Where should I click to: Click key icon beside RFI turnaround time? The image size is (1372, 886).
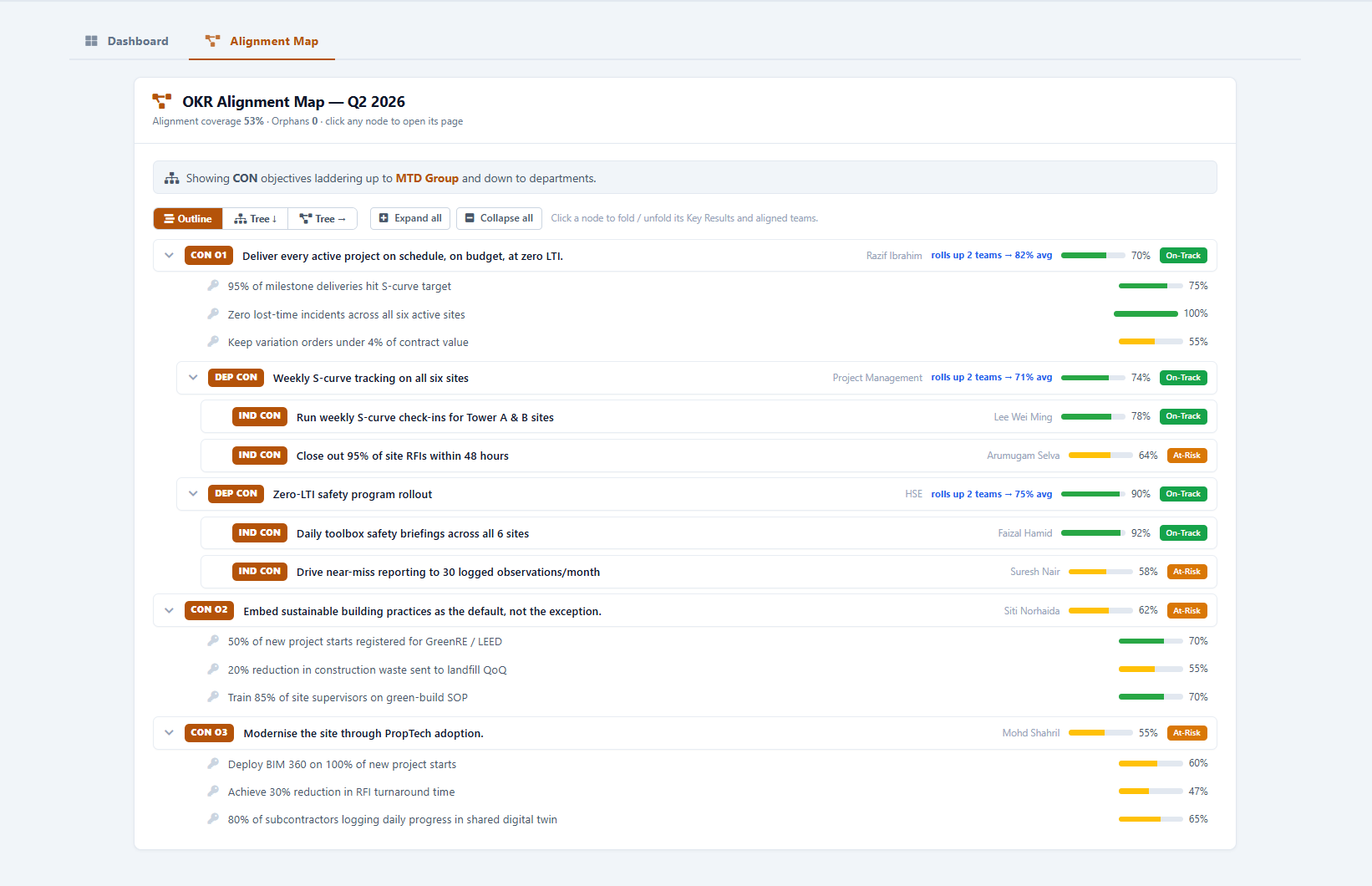point(213,792)
